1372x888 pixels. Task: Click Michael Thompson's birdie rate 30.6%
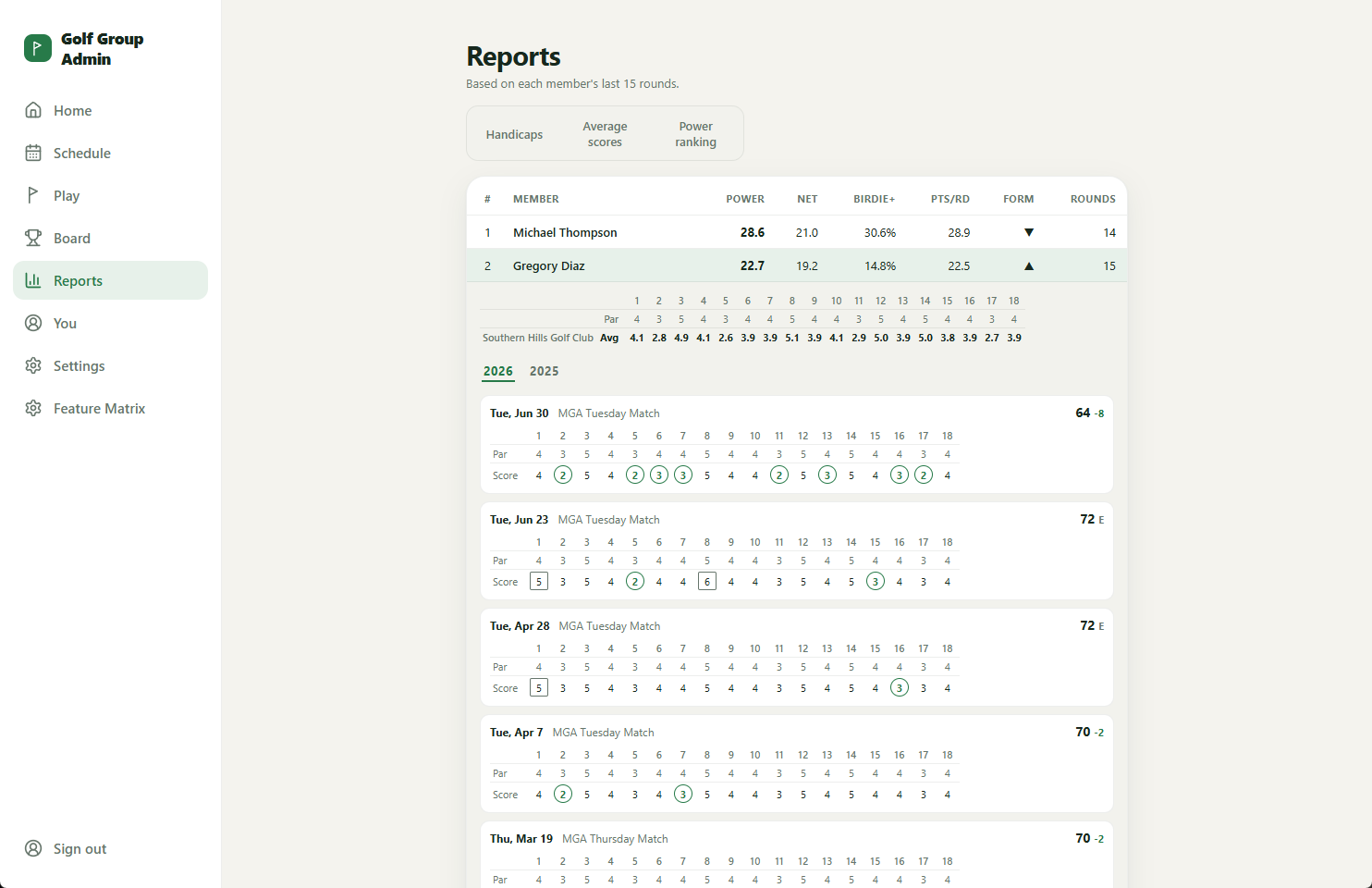(x=880, y=232)
